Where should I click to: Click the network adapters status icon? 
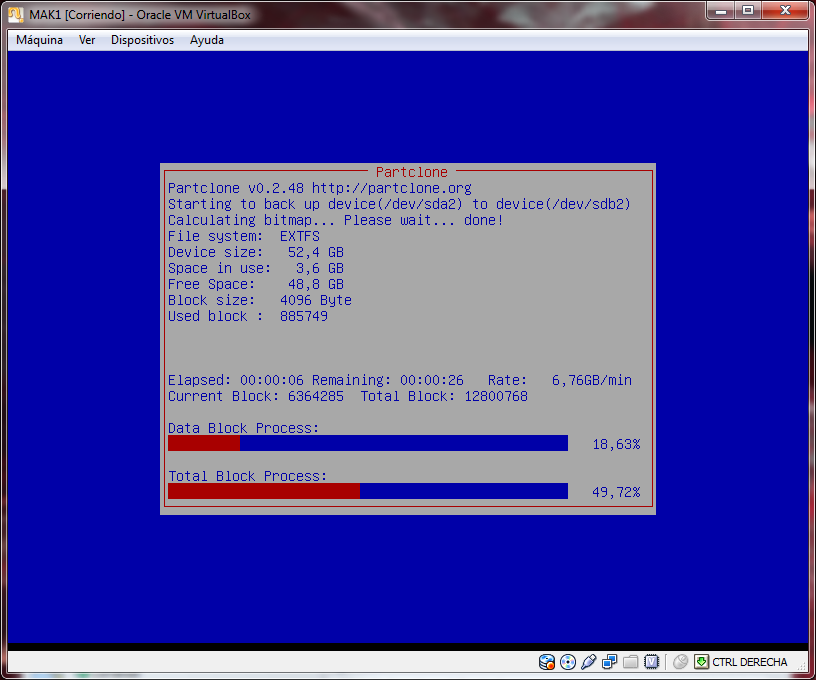point(609,662)
